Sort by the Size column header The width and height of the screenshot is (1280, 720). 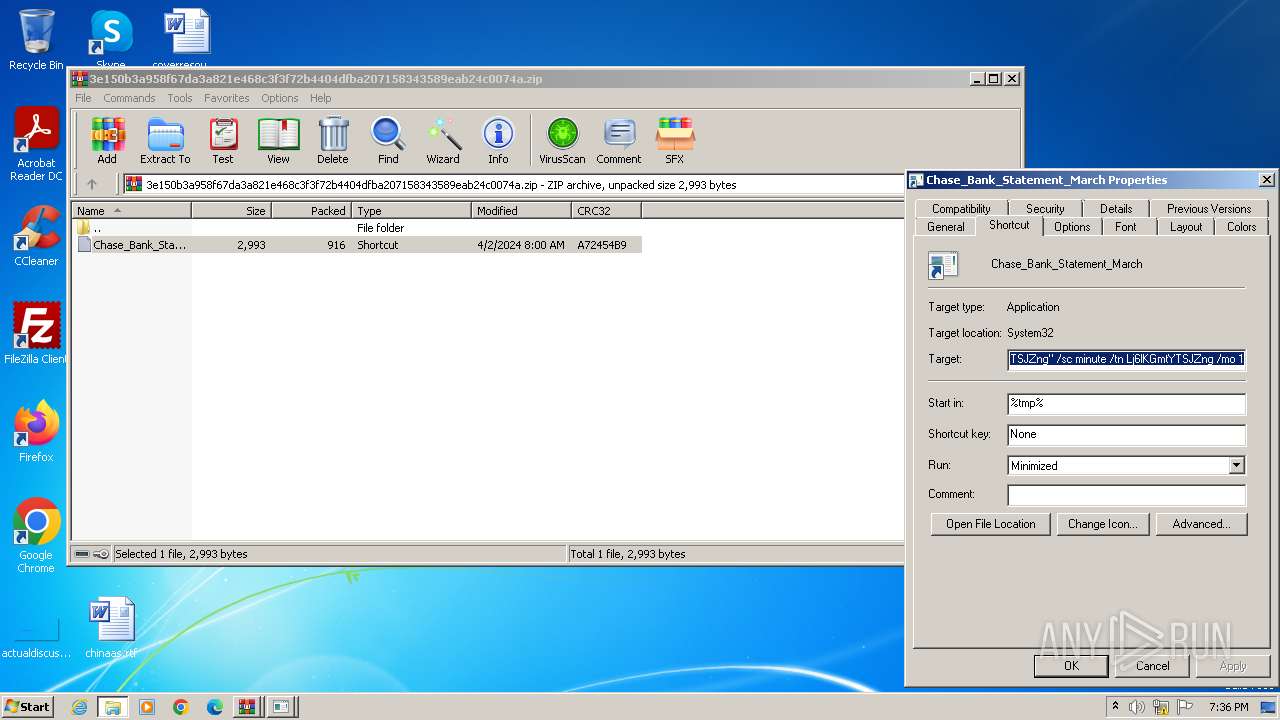231,211
